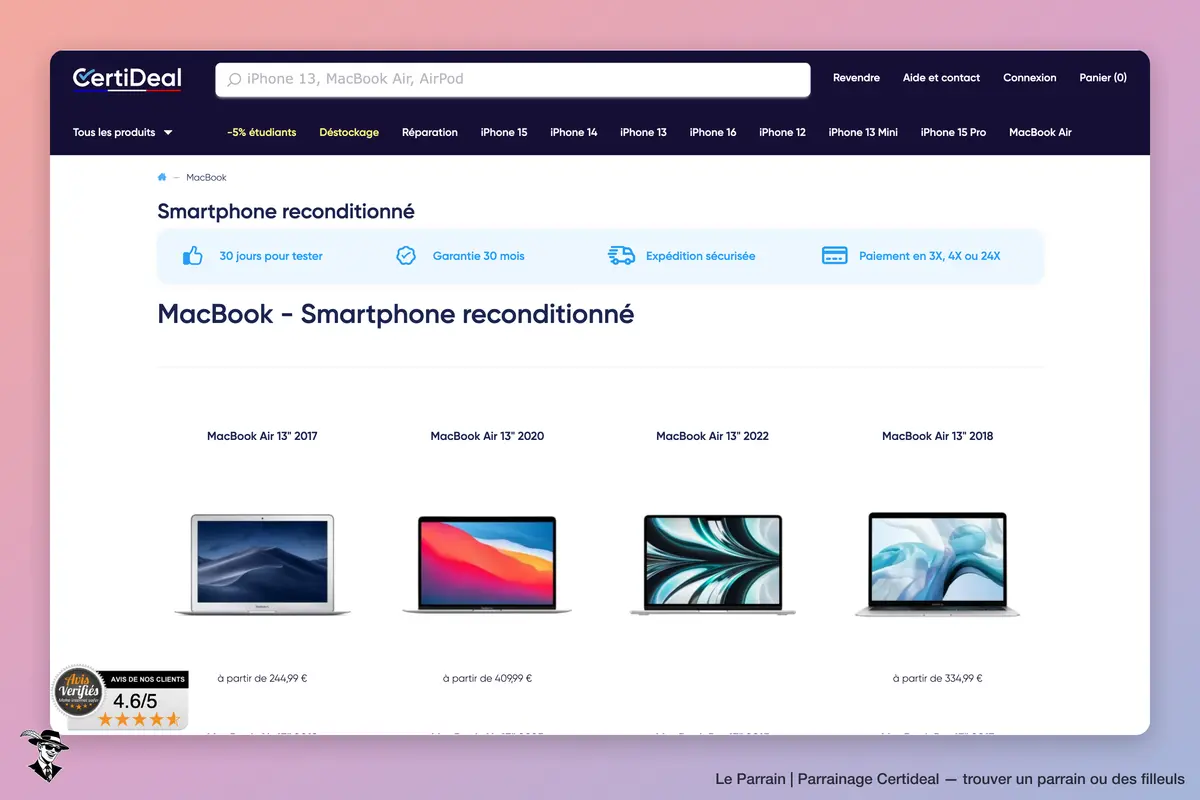The image size is (1200, 800).
Task: Click Expédition sécurisée text
Action: click(701, 256)
